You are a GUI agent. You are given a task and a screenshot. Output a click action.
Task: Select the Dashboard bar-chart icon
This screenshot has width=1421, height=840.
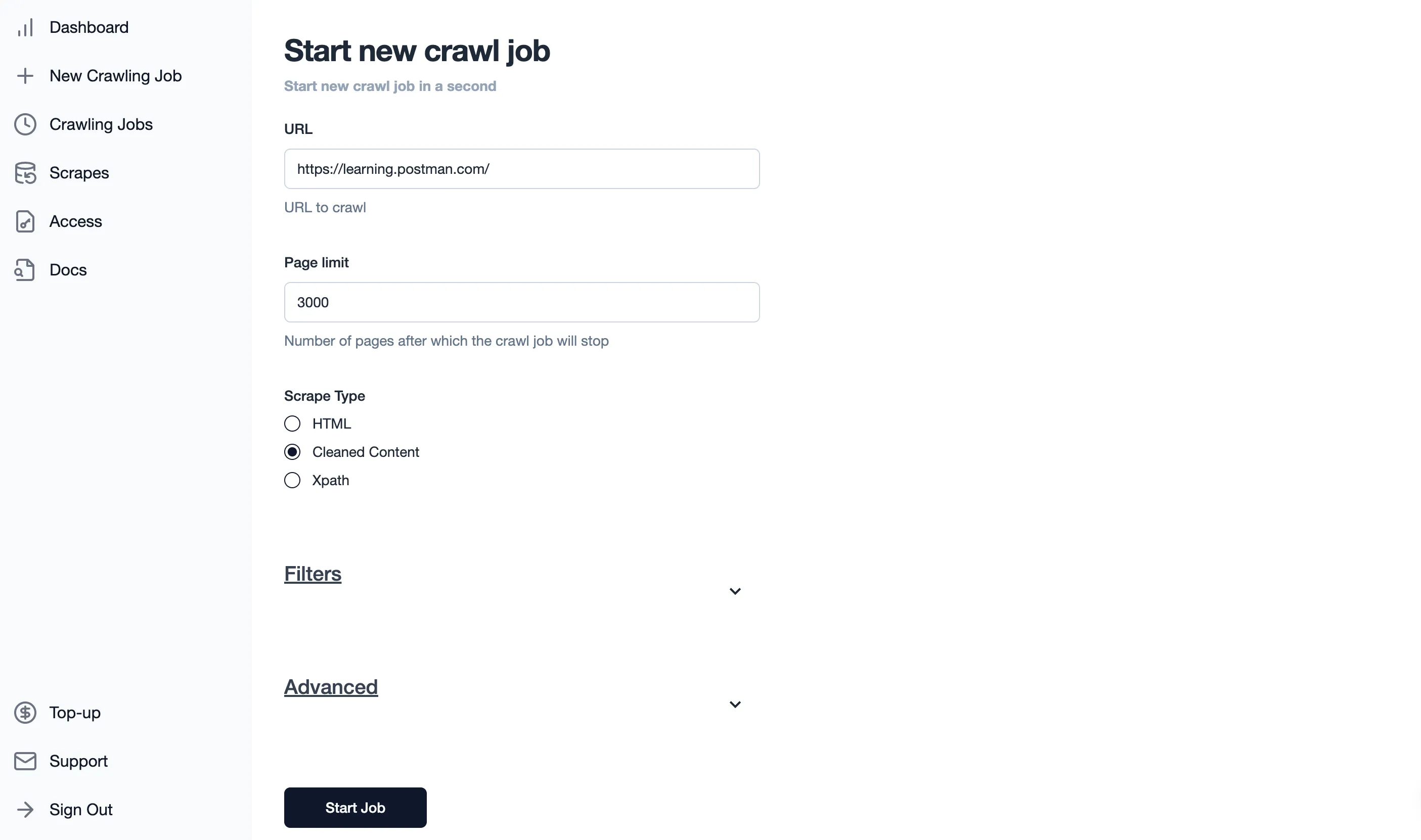25,27
